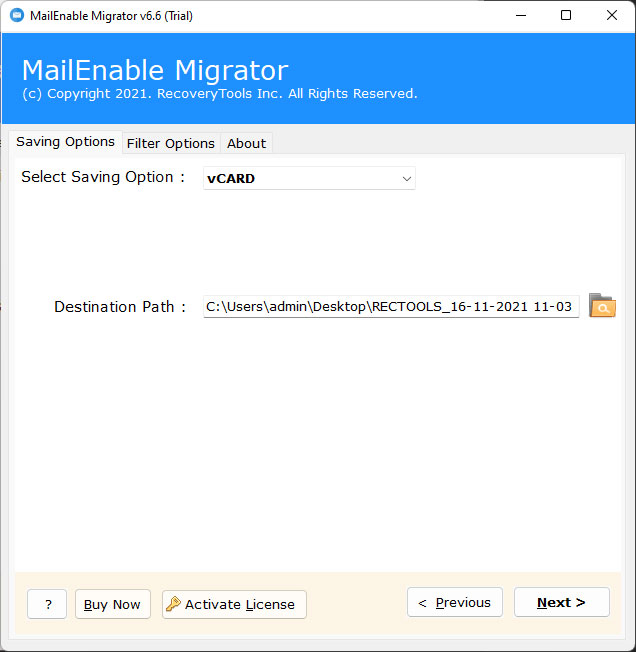Open the About tab
Viewport: 636px width, 652px height.
point(246,143)
